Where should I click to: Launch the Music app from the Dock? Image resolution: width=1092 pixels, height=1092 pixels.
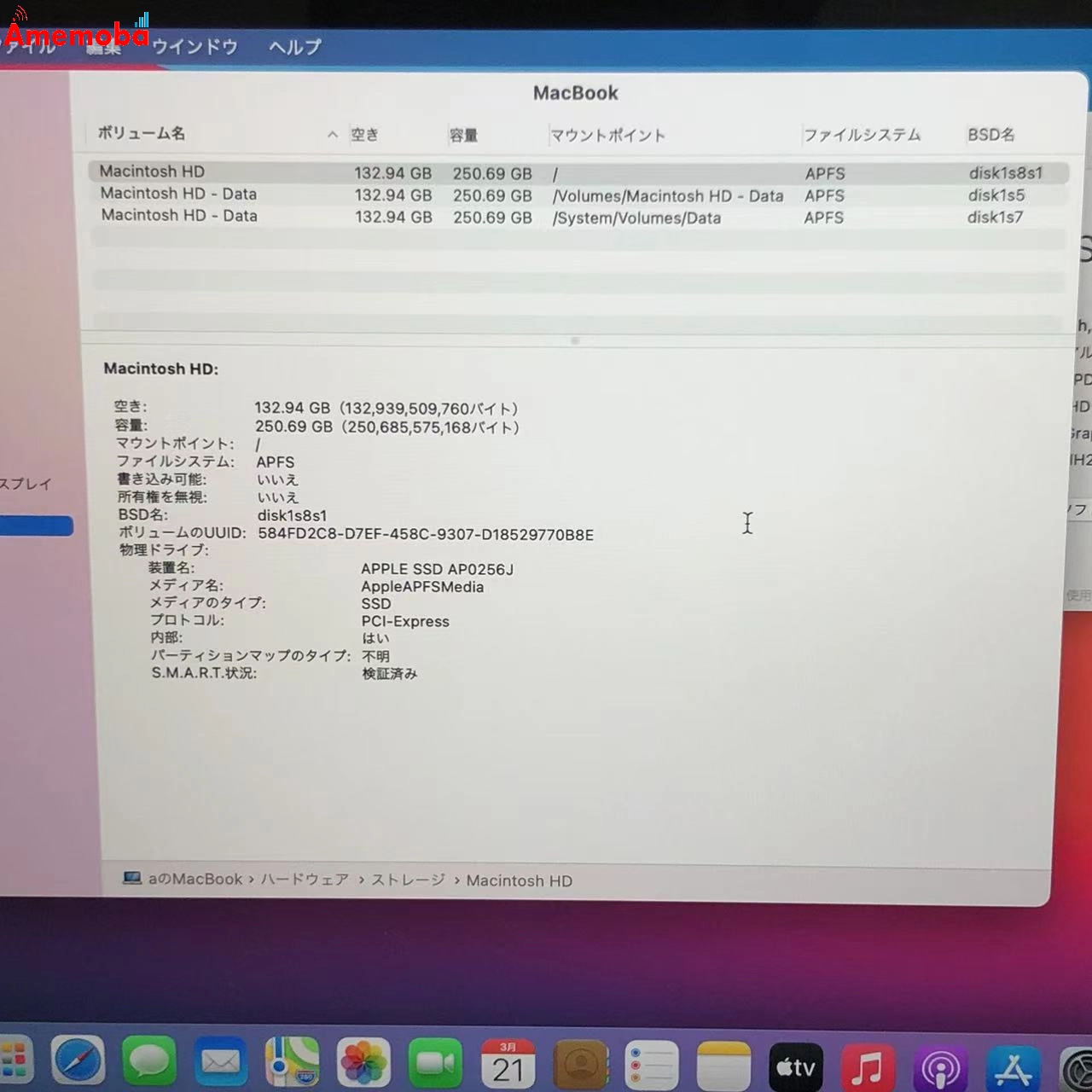point(868,1062)
